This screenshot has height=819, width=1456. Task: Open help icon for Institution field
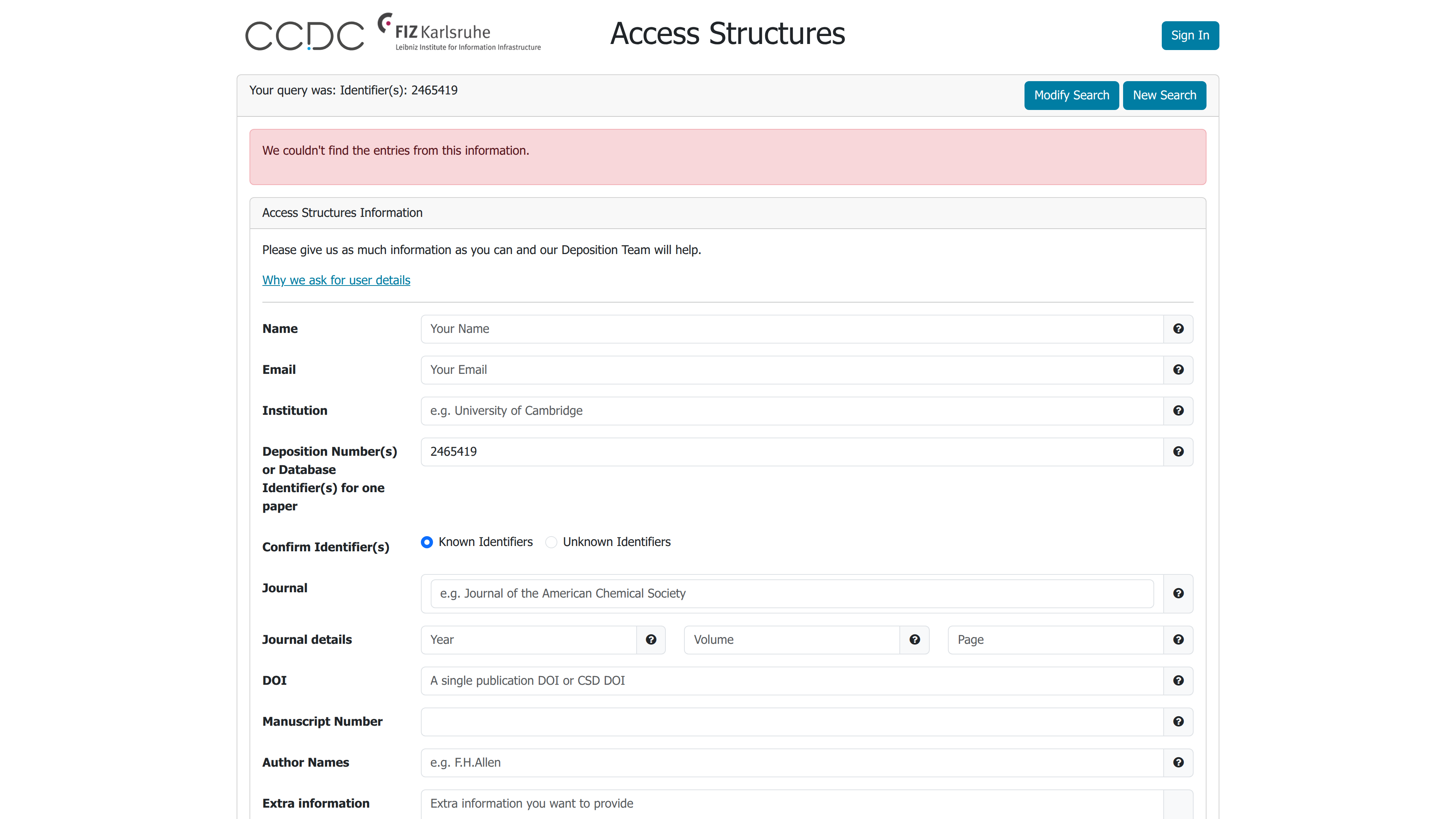coord(1178,411)
